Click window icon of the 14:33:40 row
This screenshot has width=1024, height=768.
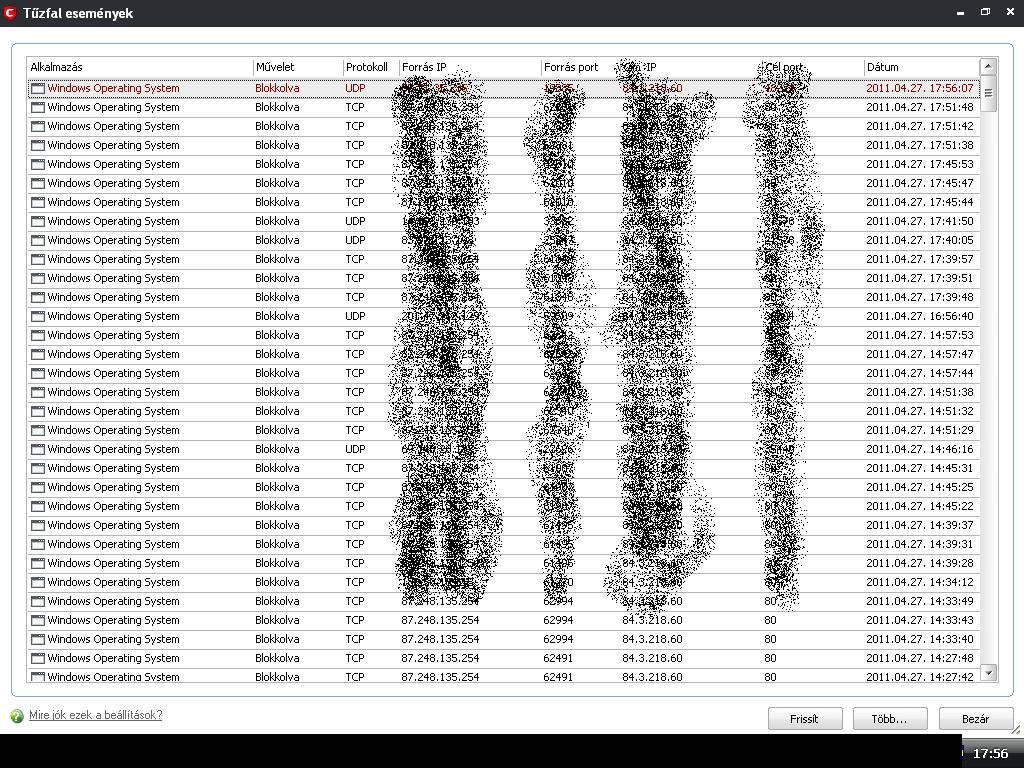tap(38, 639)
